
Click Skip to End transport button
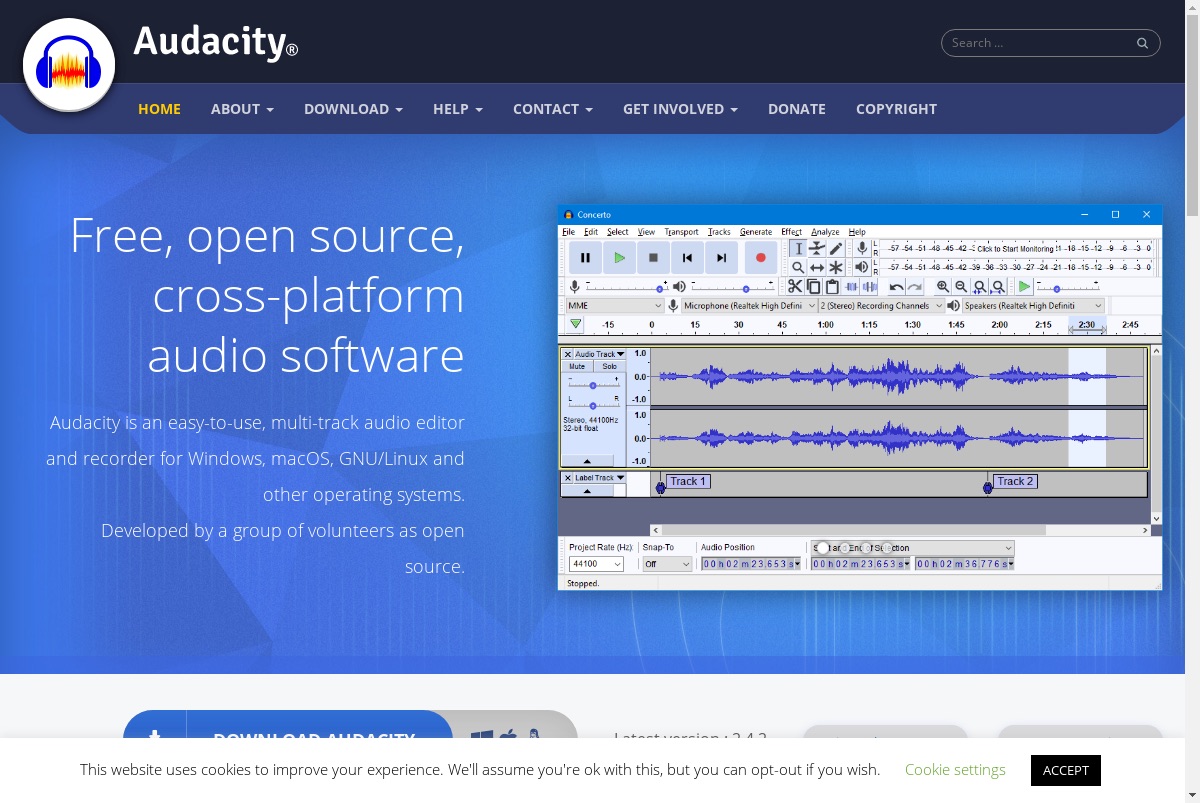[x=721, y=258]
